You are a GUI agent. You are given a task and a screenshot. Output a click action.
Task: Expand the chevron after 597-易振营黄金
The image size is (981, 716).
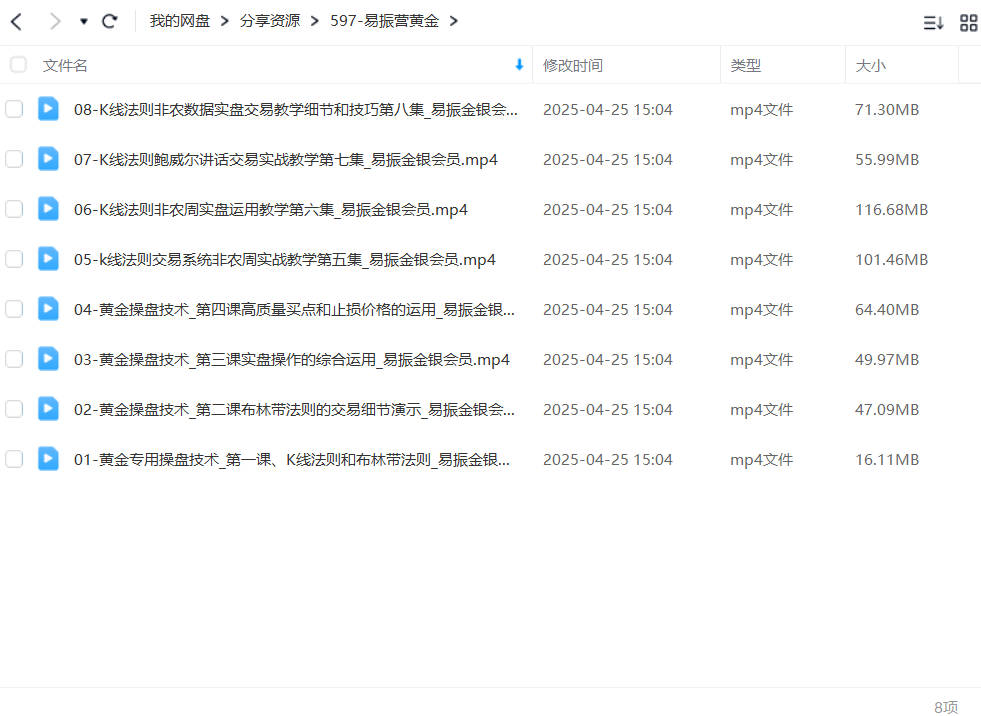point(454,21)
